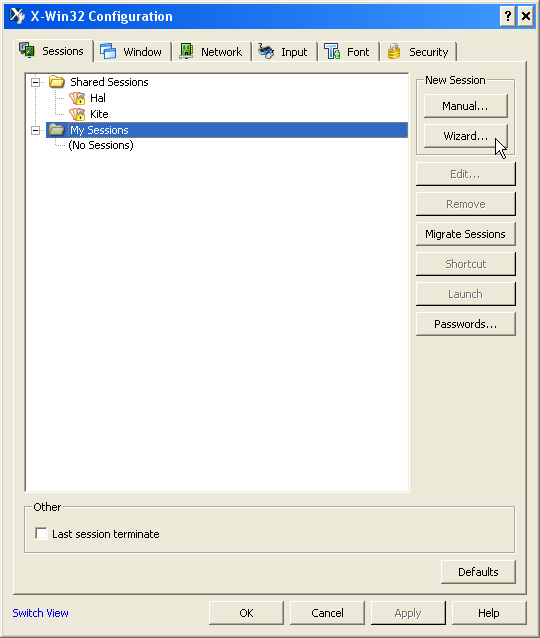Click the My Sessions folder icon
The image size is (540, 638).
pos(57,130)
